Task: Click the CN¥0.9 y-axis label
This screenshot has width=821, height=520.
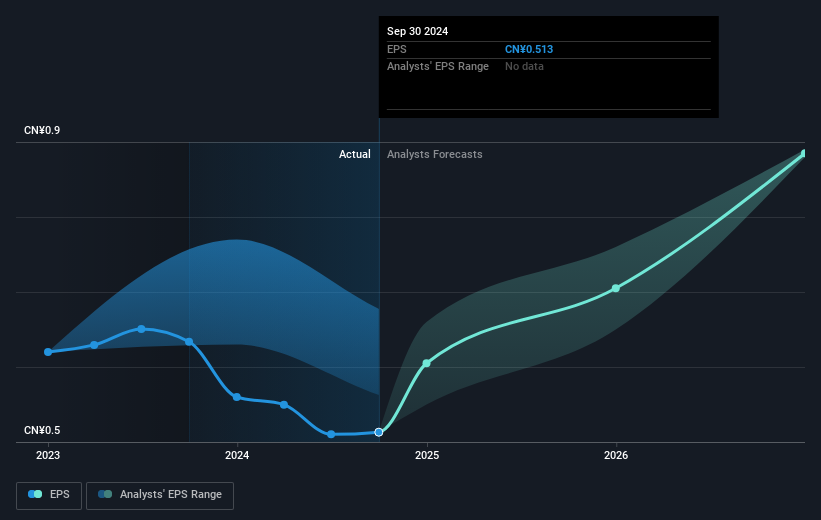Action: [x=42, y=130]
